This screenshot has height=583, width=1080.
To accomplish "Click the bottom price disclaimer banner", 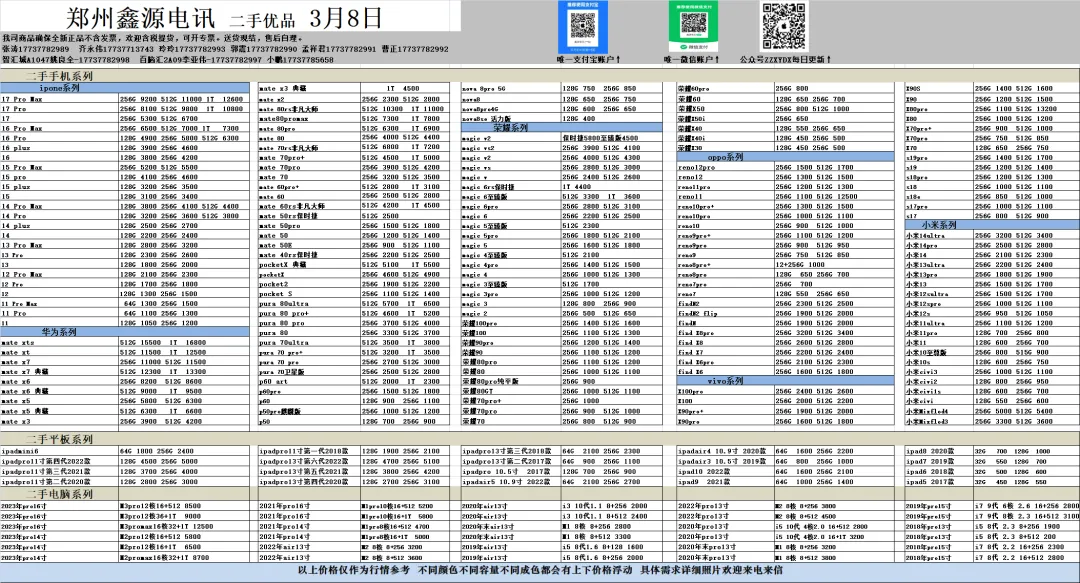I will [540, 571].
